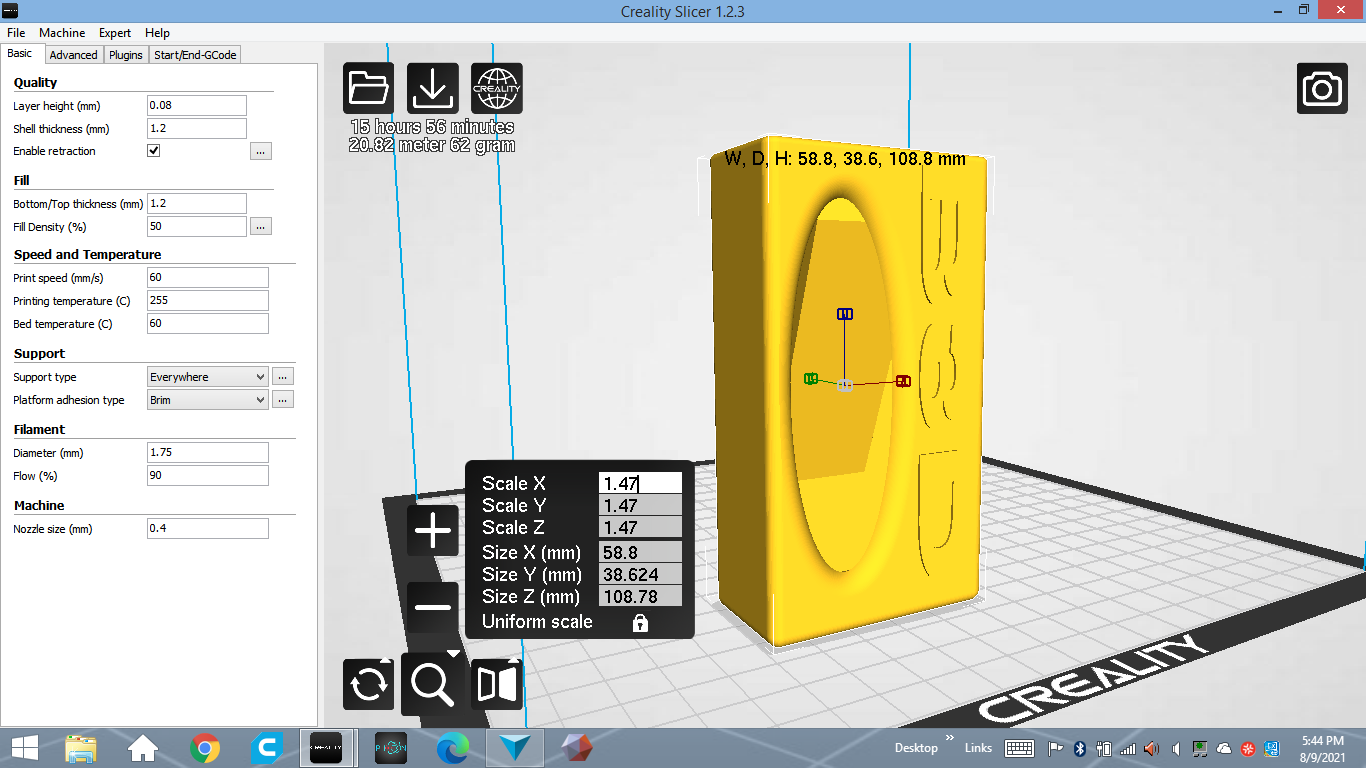Expand the Platform adhesion type dropdown

(x=208, y=400)
